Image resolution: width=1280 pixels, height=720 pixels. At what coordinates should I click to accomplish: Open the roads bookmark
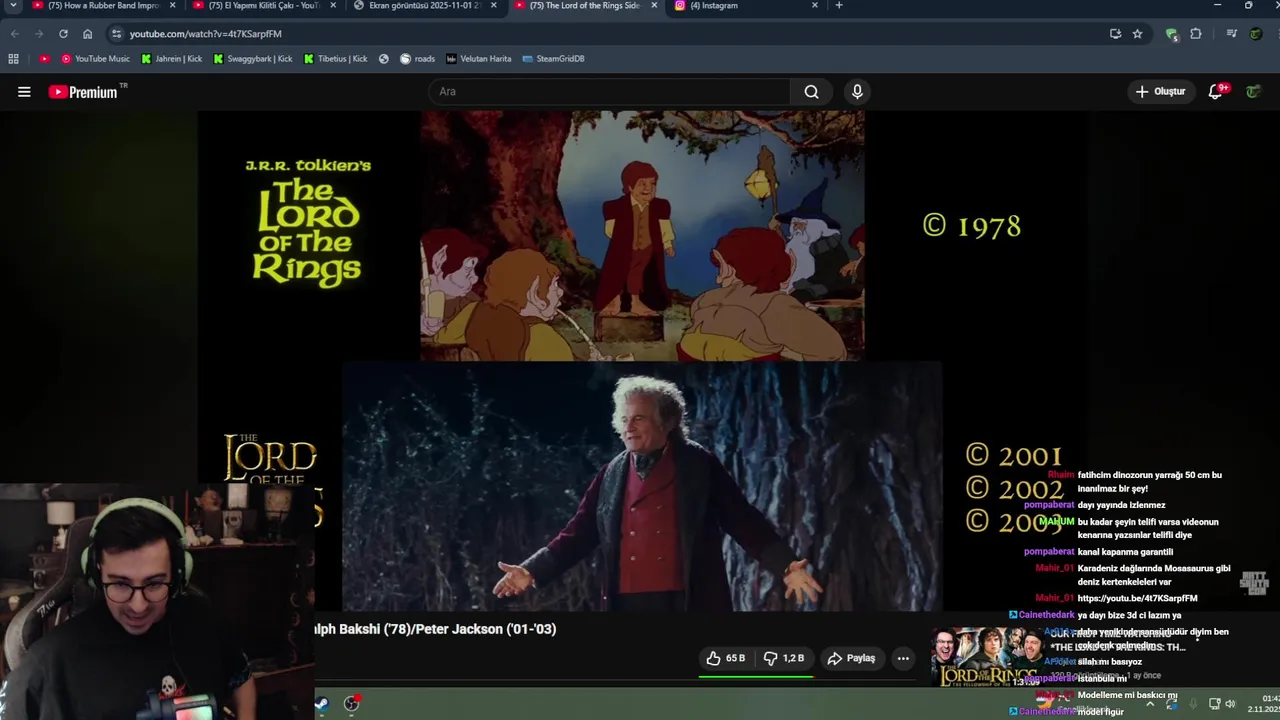tap(418, 59)
